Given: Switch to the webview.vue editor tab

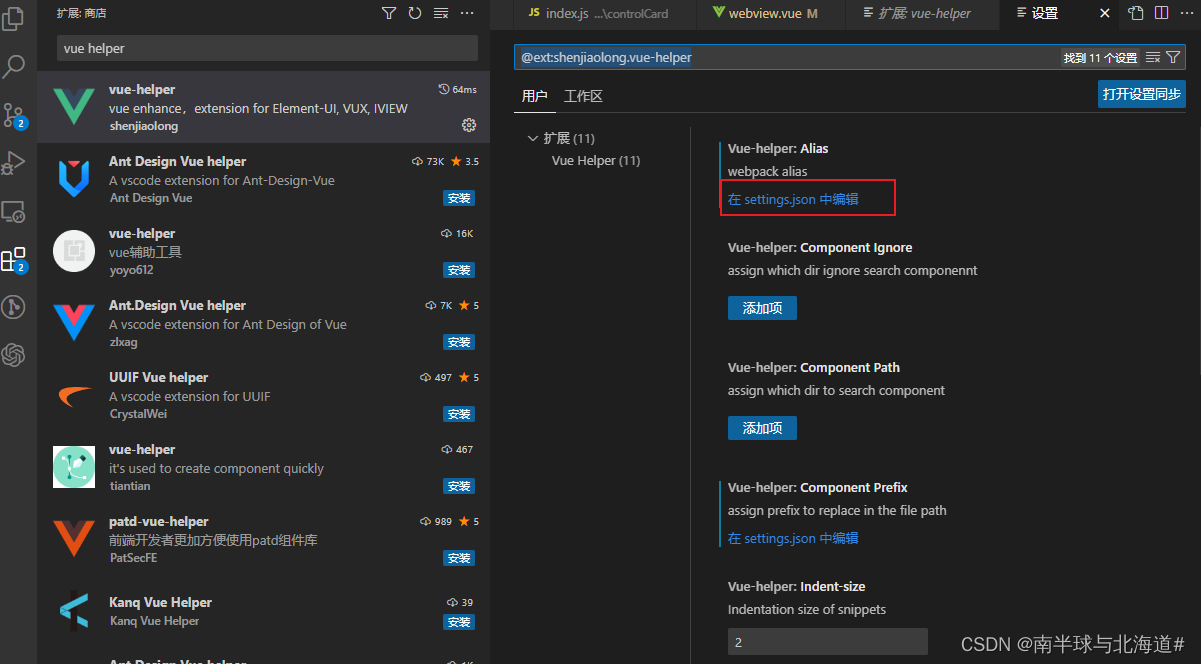Looking at the screenshot, I should [x=769, y=13].
